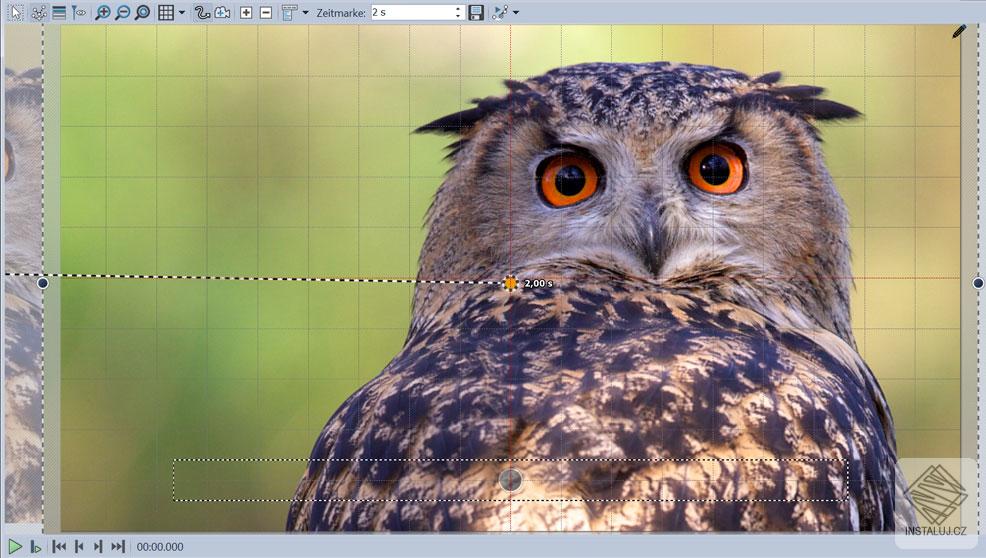Select the orange 2,00 s path marker
This screenshot has height=558, width=986.
pos(510,283)
